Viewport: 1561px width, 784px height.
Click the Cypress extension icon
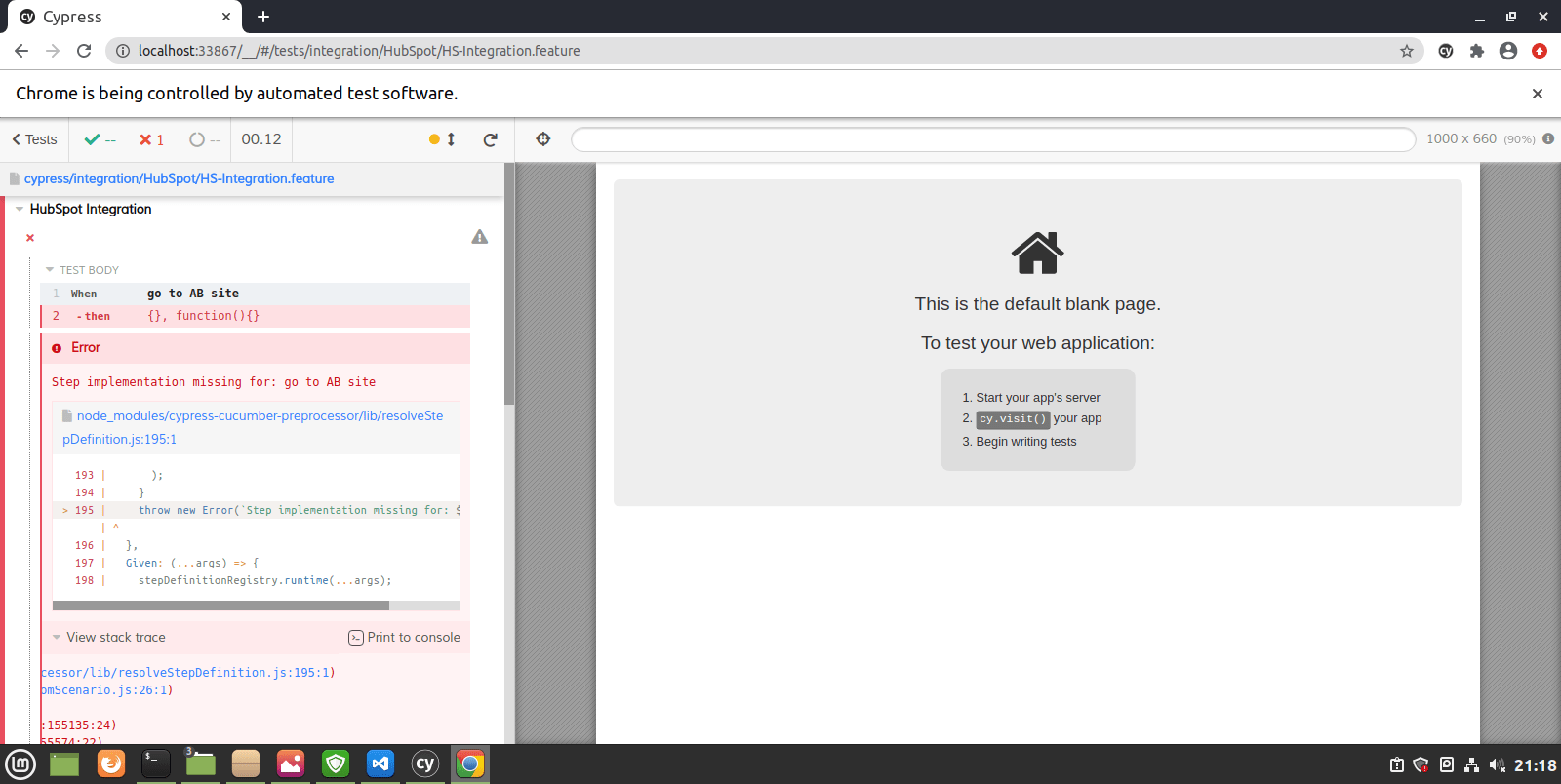tap(1446, 51)
